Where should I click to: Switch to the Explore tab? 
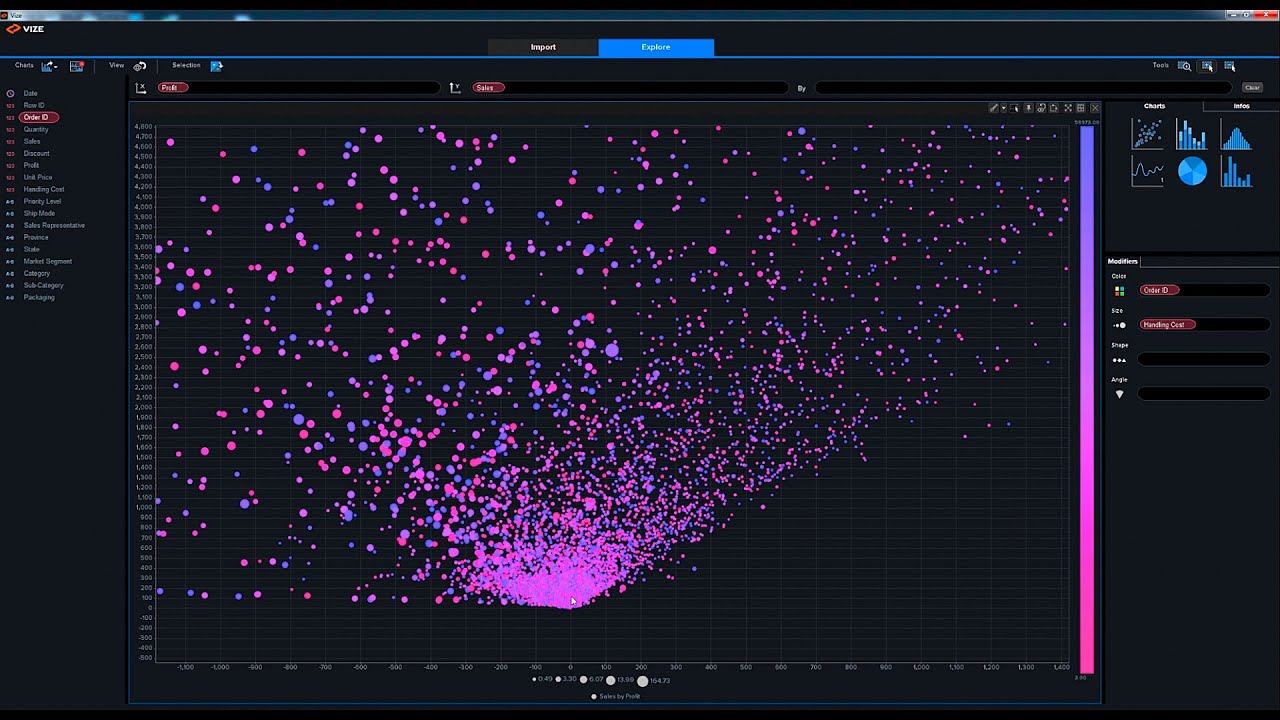[x=656, y=47]
